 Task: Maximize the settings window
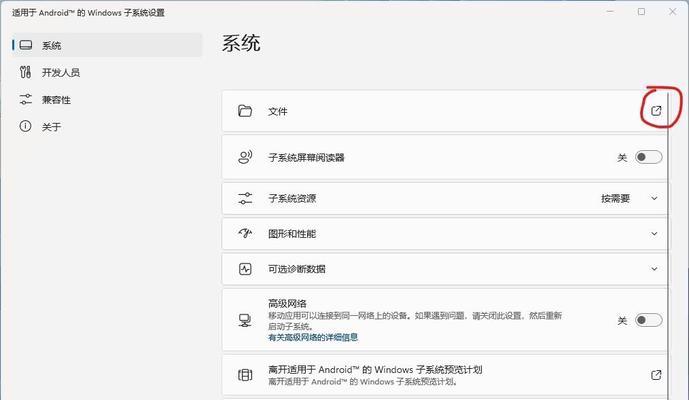pos(642,12)
